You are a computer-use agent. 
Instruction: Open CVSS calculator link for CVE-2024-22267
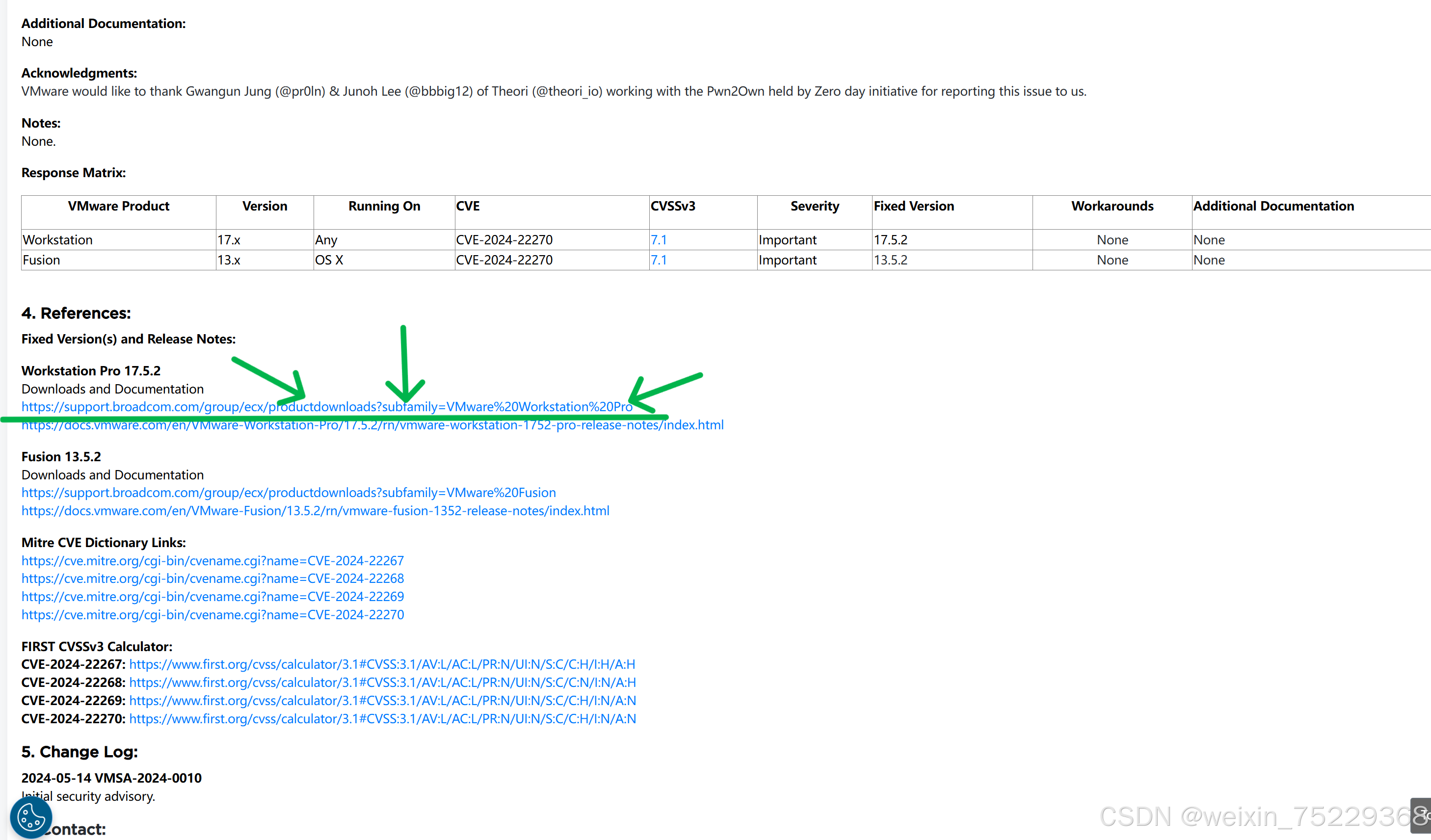click(382, 664)
